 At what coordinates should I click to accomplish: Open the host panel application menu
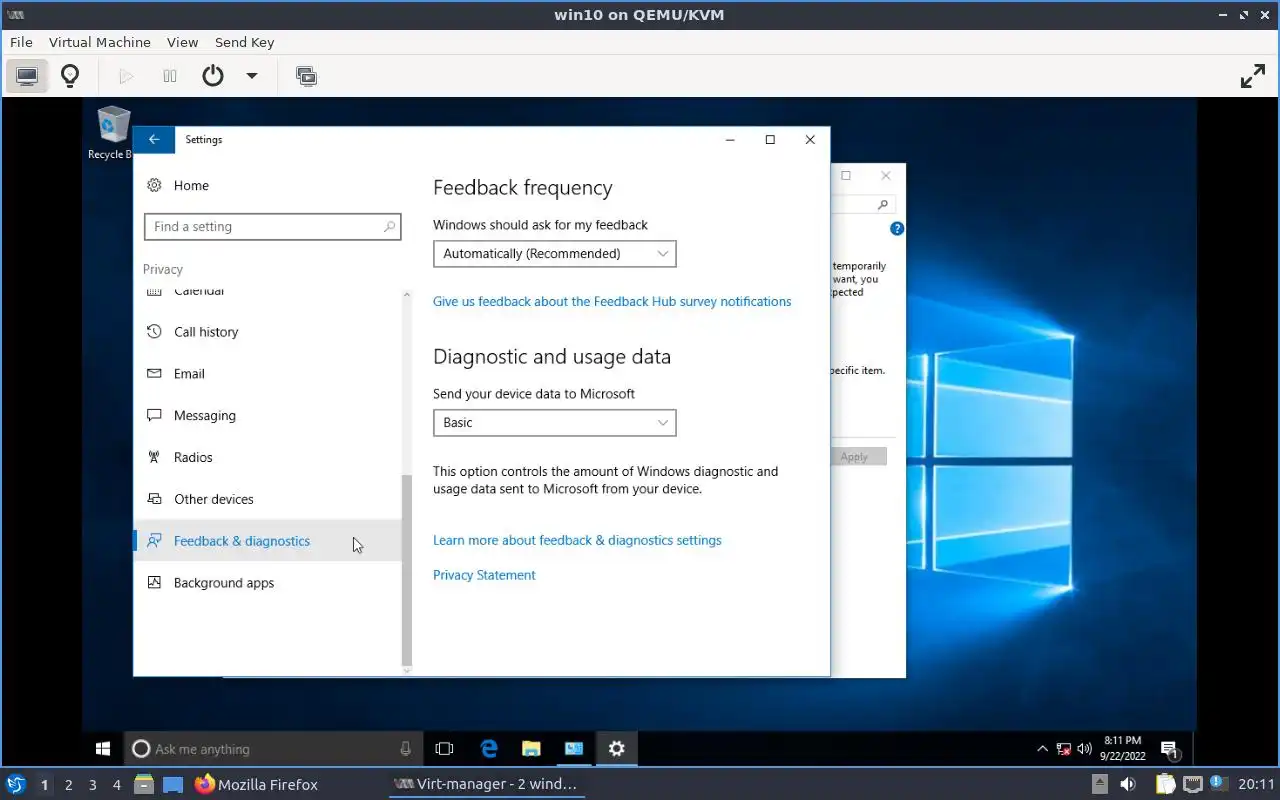(15, 784)
